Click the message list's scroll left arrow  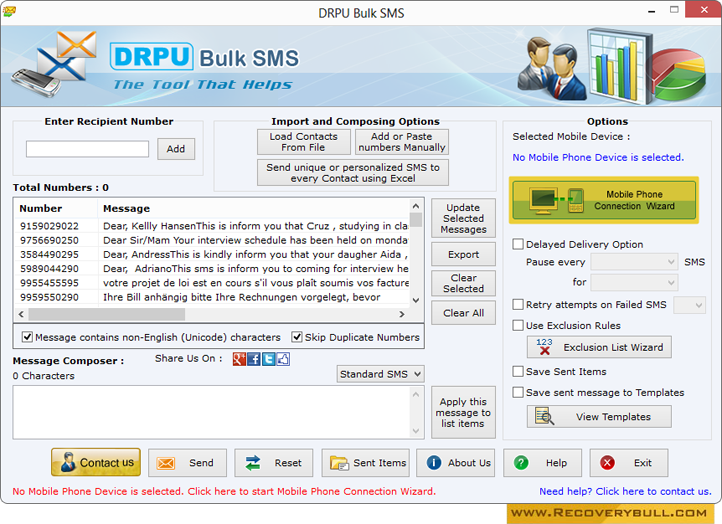coord(21,314)
